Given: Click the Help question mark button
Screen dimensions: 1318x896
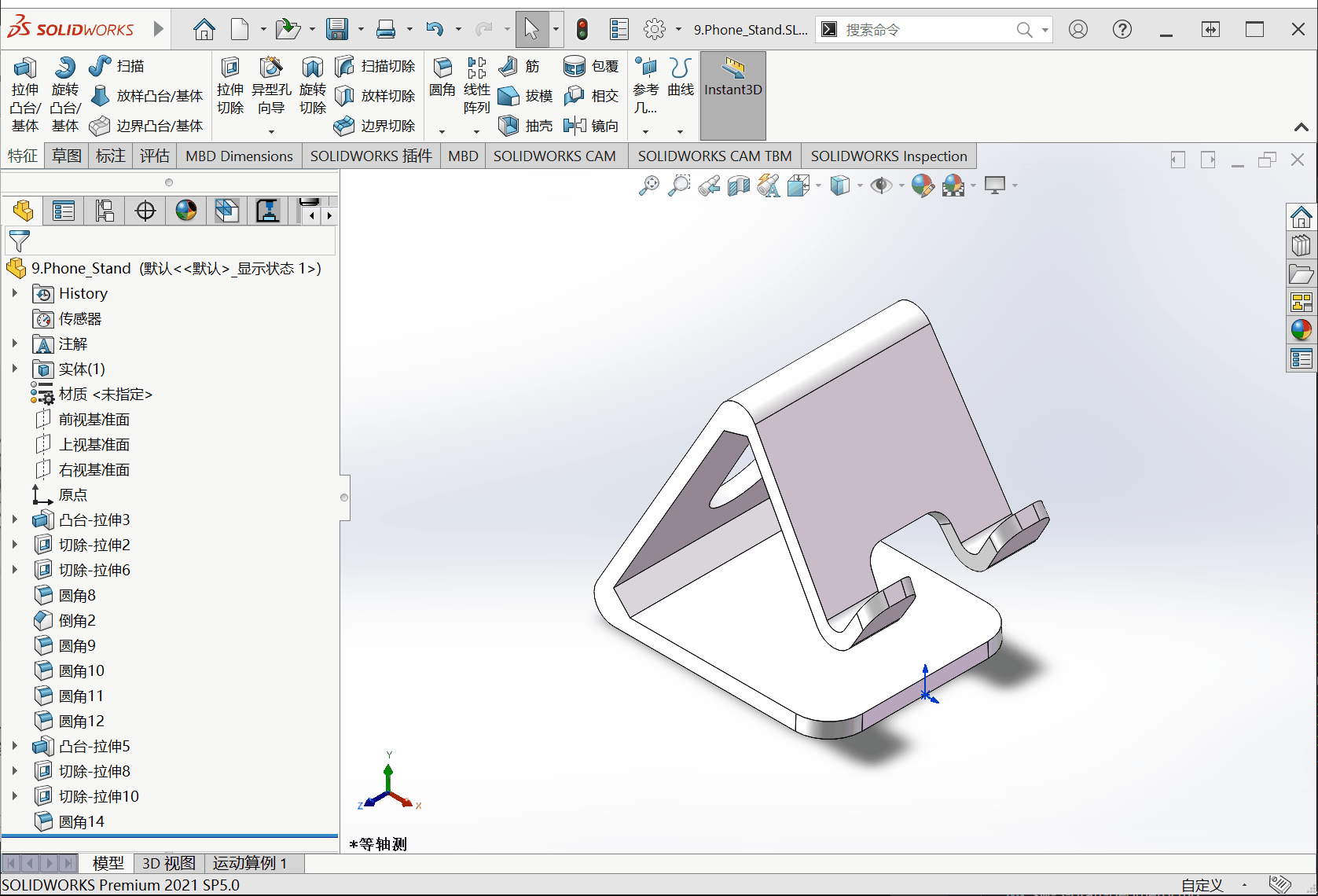Looking at the screenshot, I should [1122, 30].
